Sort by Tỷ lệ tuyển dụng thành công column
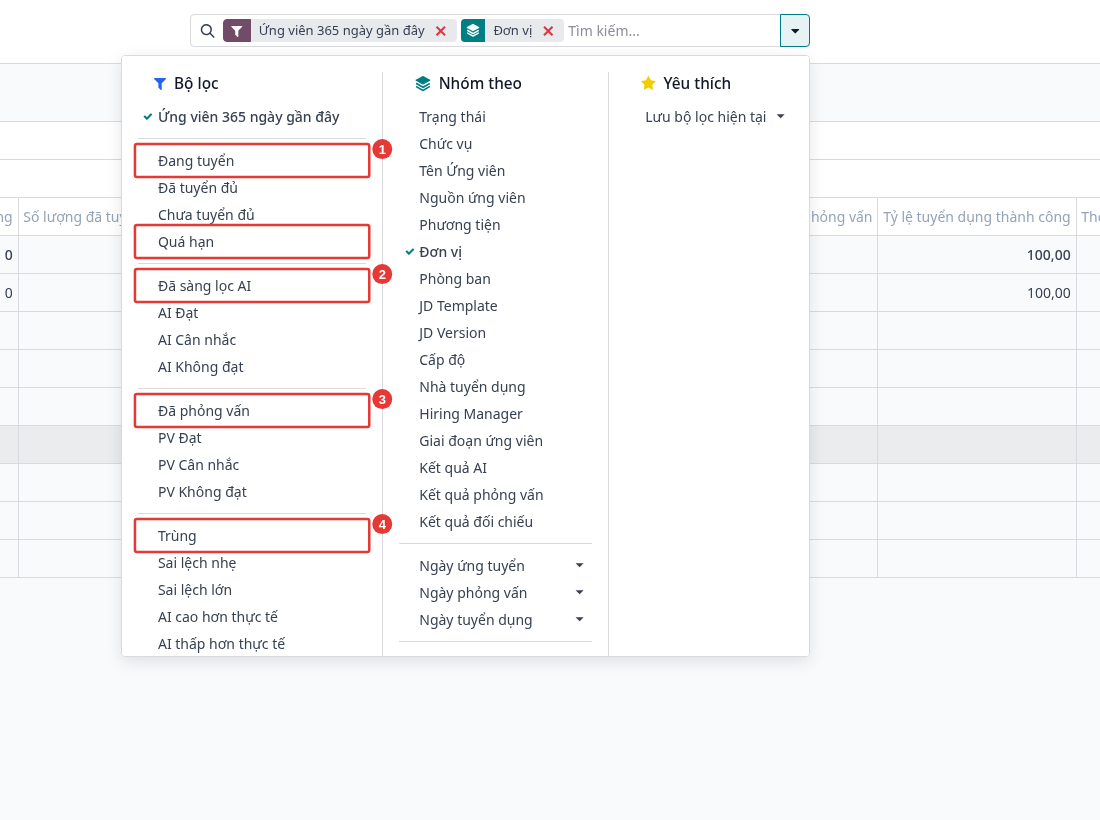The height and width of the screenshot is (820, 1100). (x=976, y=217)
